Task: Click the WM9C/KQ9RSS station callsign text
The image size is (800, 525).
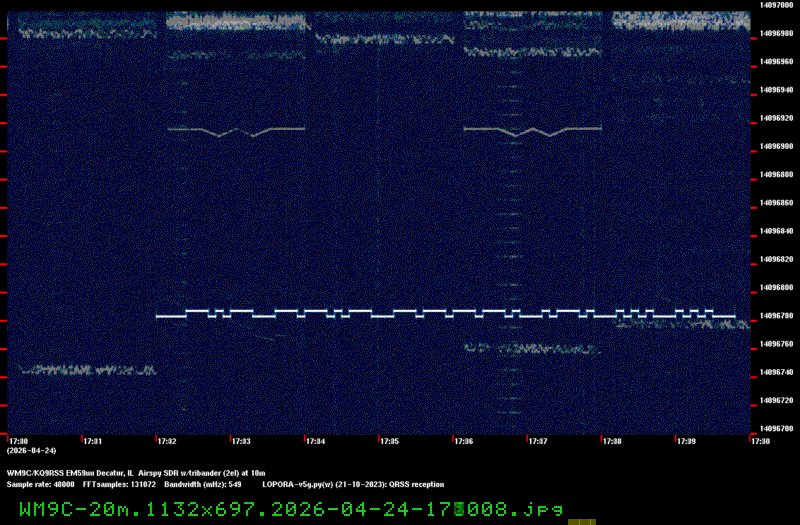Action: [x=36, y=473]
